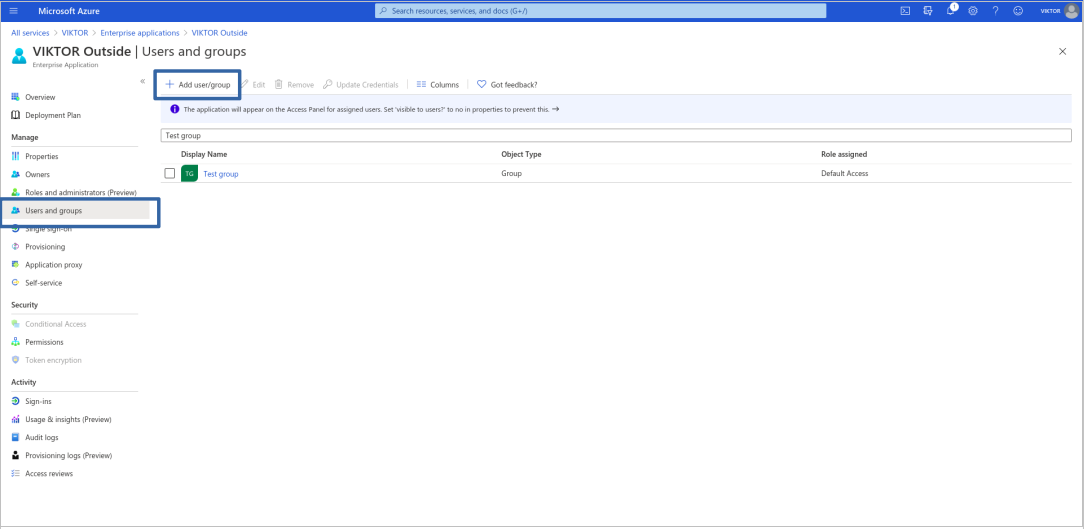Open the notifications bell
The height and width of the screenshot is (529, 1084).
pyautogui.click(x=952, y=11)
